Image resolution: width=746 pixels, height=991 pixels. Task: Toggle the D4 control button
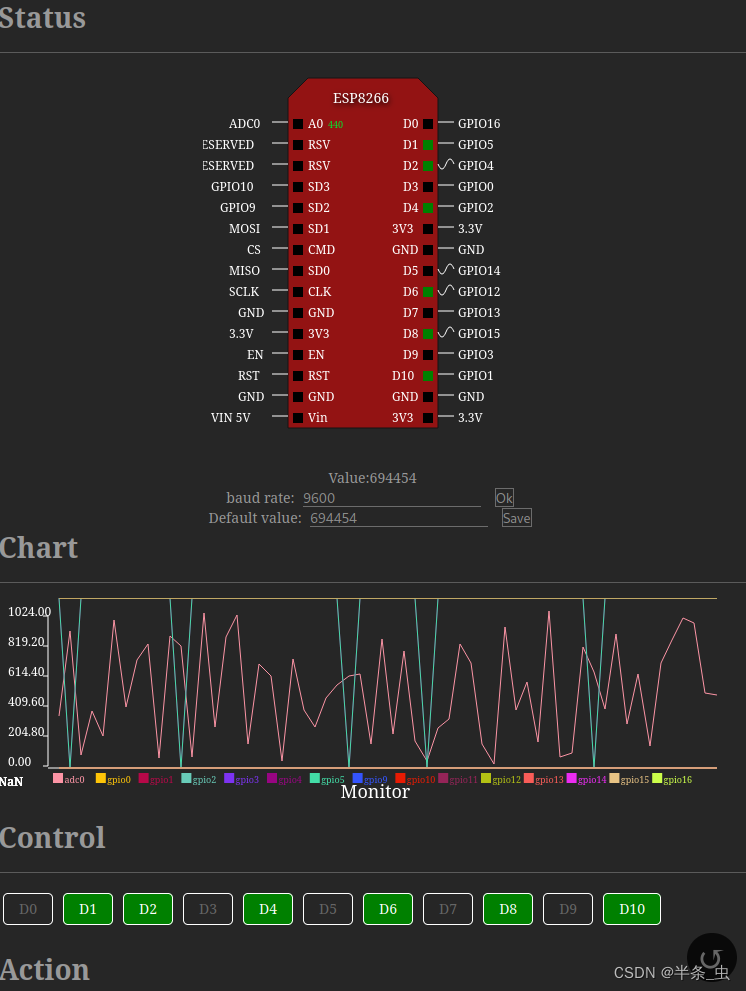coord(268,909)
